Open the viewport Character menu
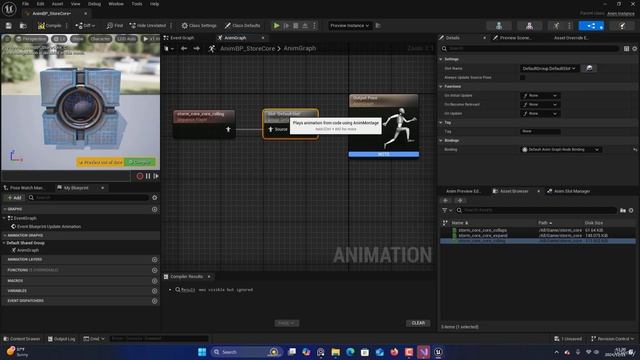 pyautogui.click(x=100, y=39)
